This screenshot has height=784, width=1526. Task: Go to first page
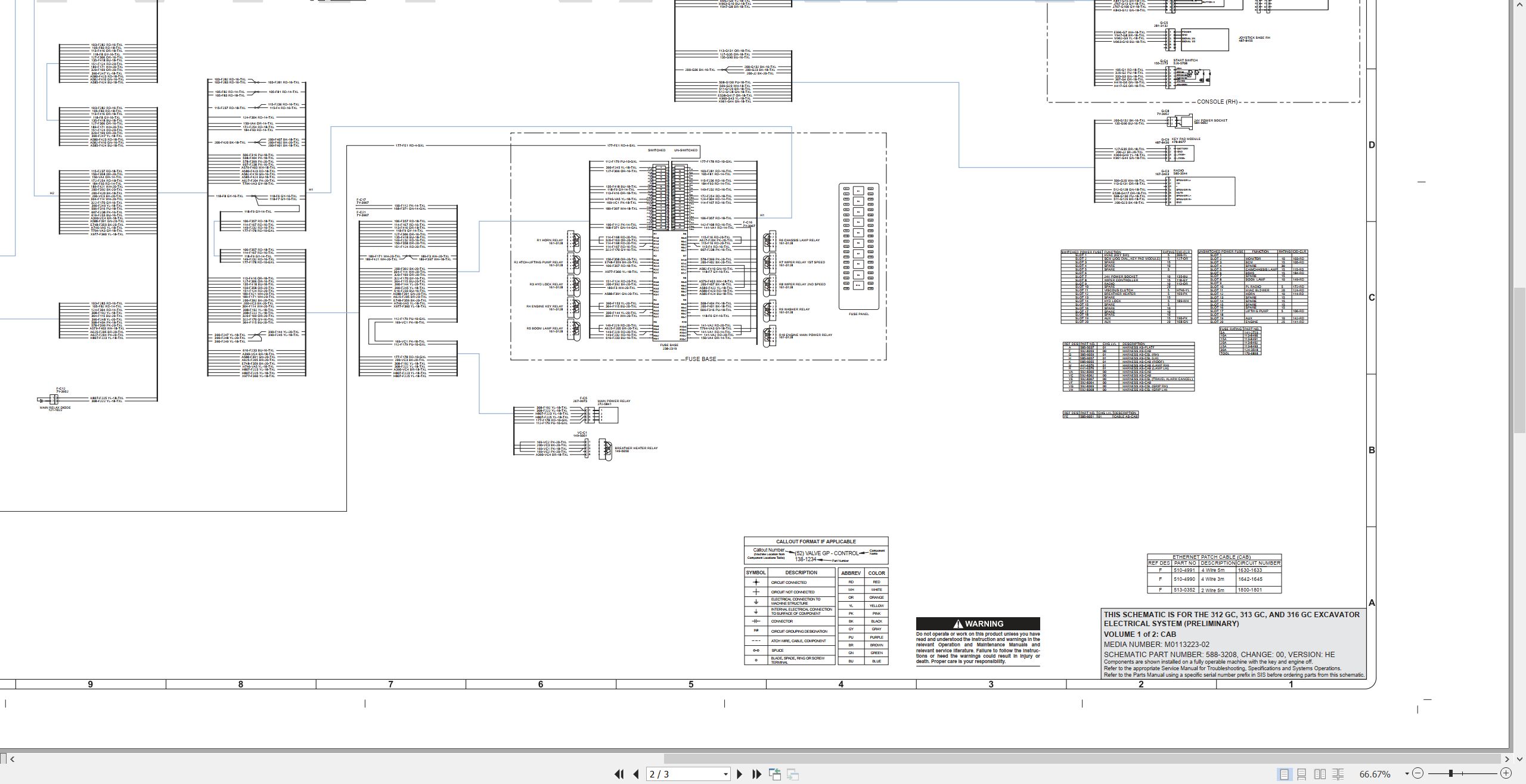pos(619,774)
